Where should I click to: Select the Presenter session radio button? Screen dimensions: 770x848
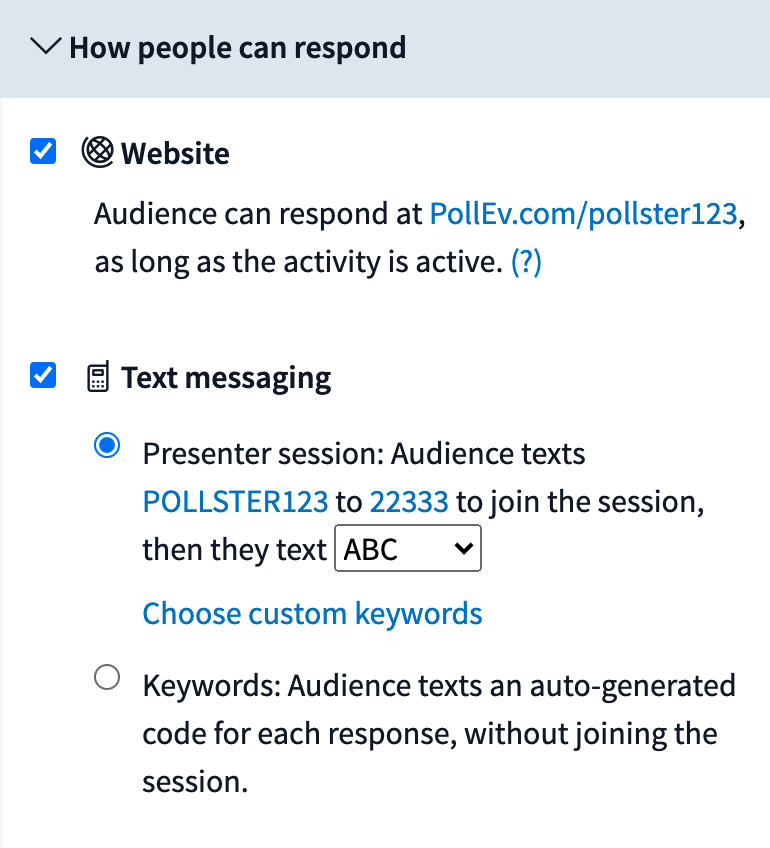107,445
